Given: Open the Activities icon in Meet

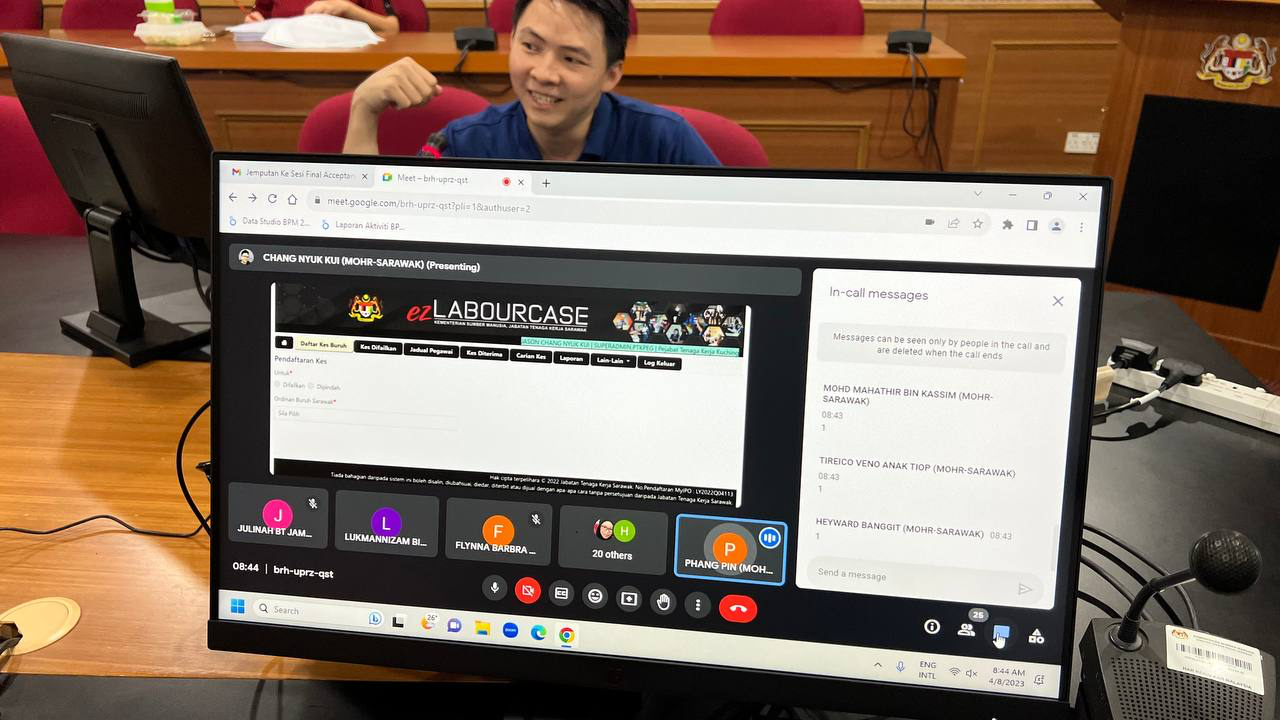Looking at the screenshot, I should 1037,636.
